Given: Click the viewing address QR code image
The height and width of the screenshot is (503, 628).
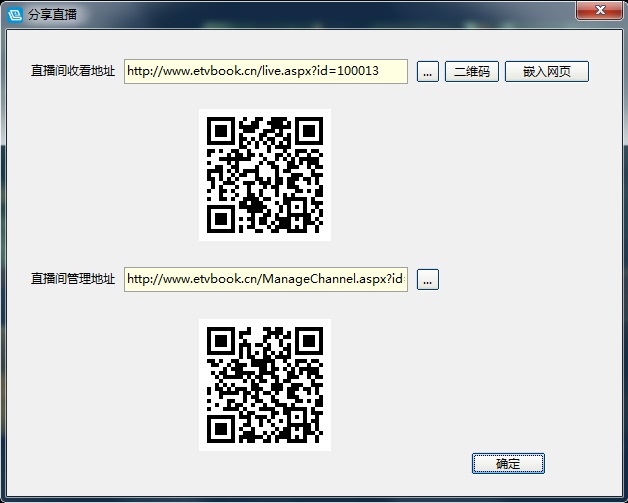Looking at the screenshot, I should coord(265,175).
